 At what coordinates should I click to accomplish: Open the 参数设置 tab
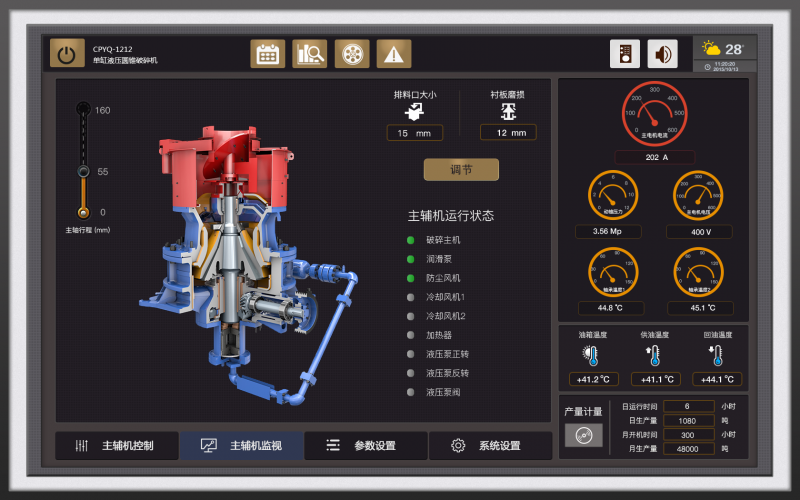coord(365,446)
